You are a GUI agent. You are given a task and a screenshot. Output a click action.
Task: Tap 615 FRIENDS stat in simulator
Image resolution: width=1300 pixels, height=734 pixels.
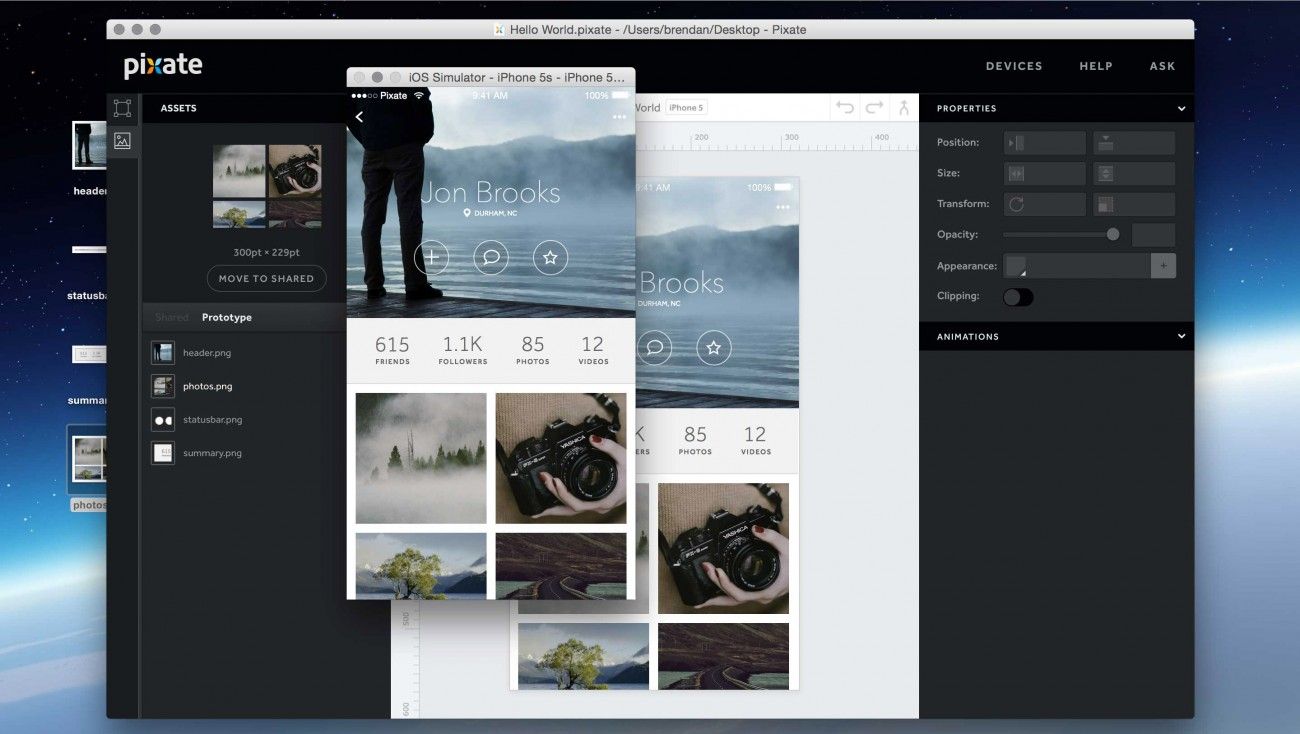(x=392, y=350)
